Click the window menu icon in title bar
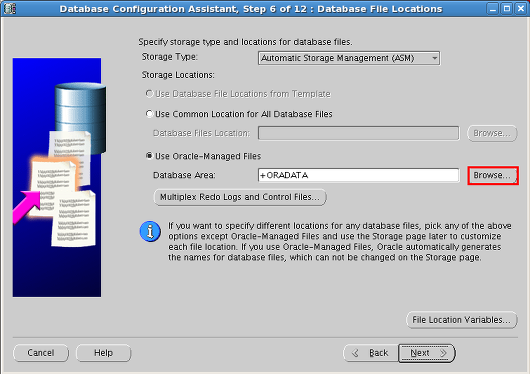This screenshot has height=374, width=530. [9, 8]
